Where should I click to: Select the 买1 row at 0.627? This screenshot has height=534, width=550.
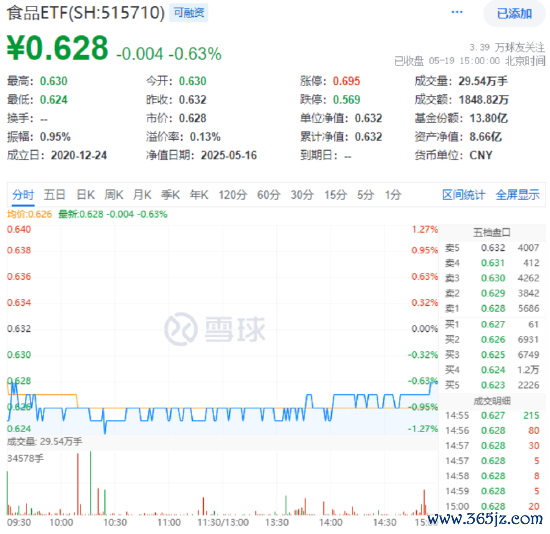[492, 324]
